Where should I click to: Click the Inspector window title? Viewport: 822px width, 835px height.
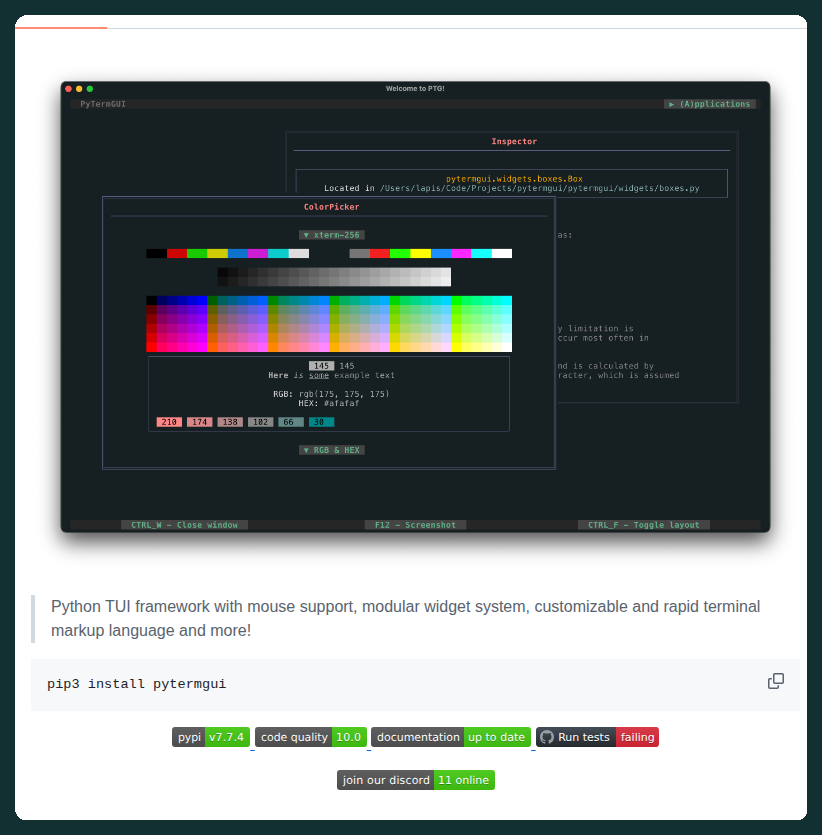[514, 141]
